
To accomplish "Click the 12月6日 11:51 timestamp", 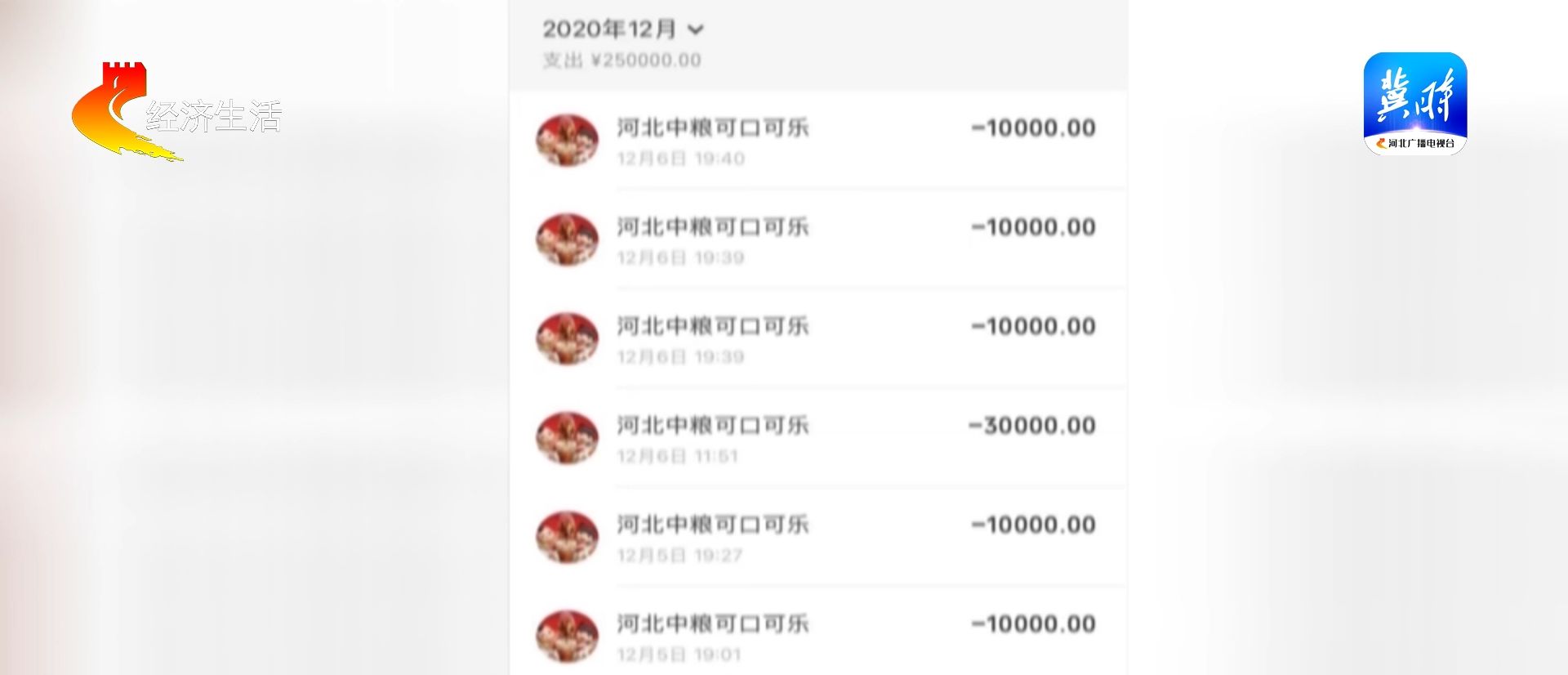I will tap(678, 456).
